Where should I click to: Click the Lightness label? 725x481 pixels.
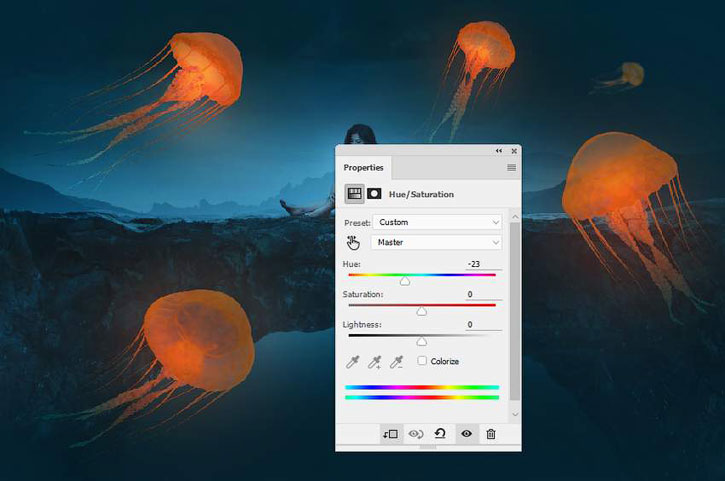coord(362,325)
